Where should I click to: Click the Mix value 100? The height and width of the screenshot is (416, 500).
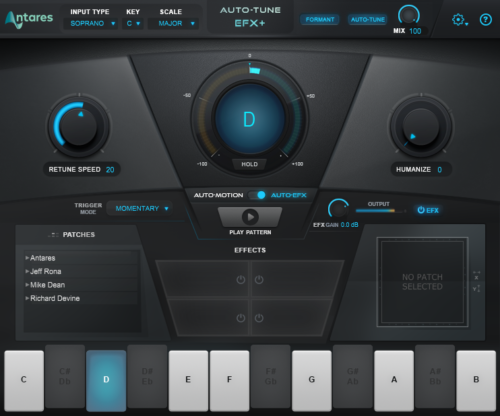tap(415, 31)
